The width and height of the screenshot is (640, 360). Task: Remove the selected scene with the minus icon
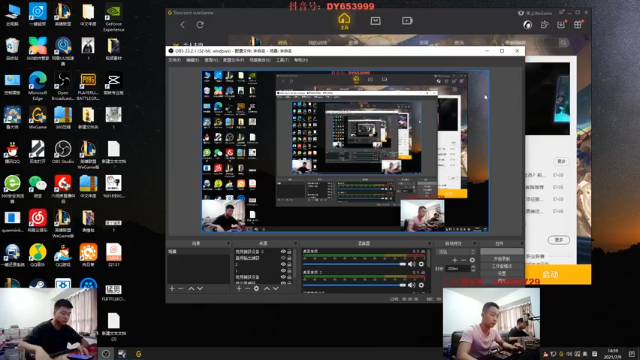click(x=181, y=289)
